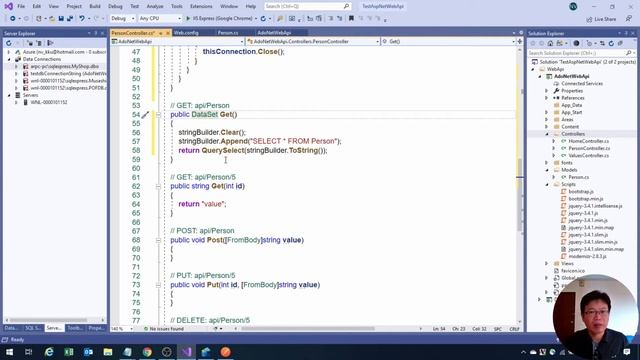Select Person.cs under Models in Solution Explorer
Viewport: 640px width, 360px height.
tap(578, 177)
